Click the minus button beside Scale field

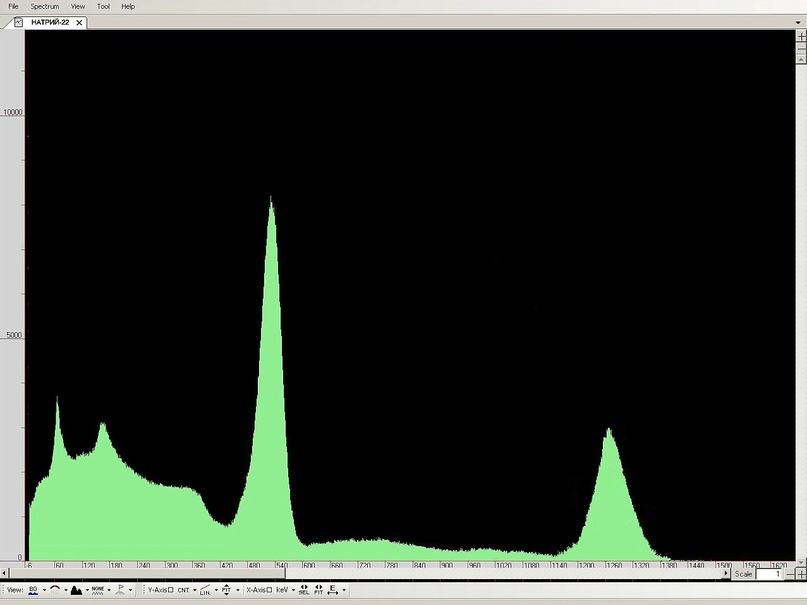click(x=790, y=574)
